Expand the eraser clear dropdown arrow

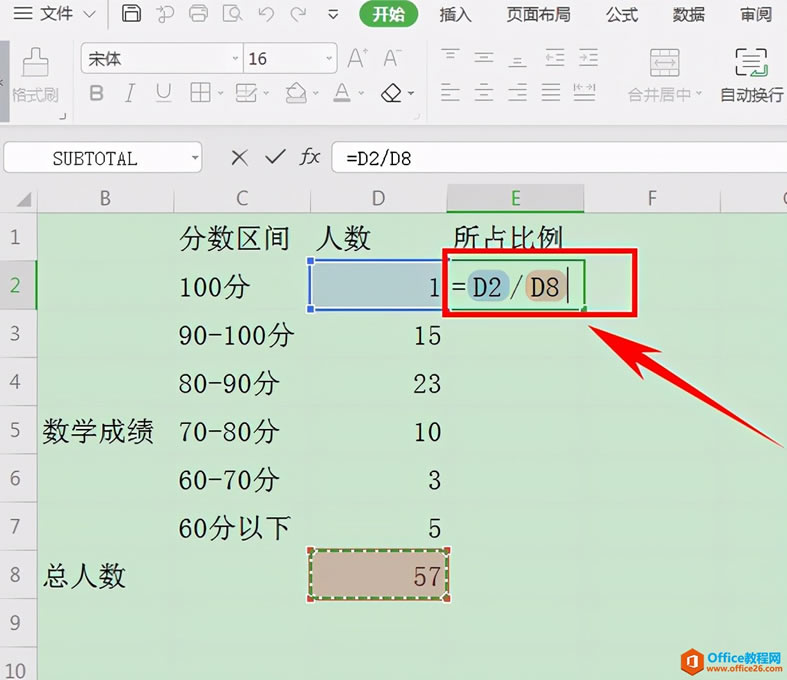(x=411, y=93)
